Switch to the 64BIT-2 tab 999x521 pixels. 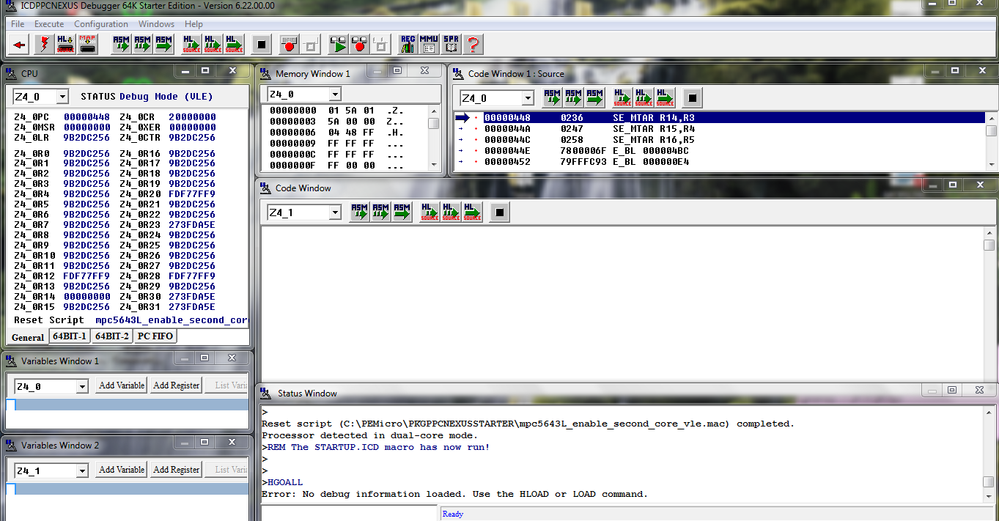[112, 336]
